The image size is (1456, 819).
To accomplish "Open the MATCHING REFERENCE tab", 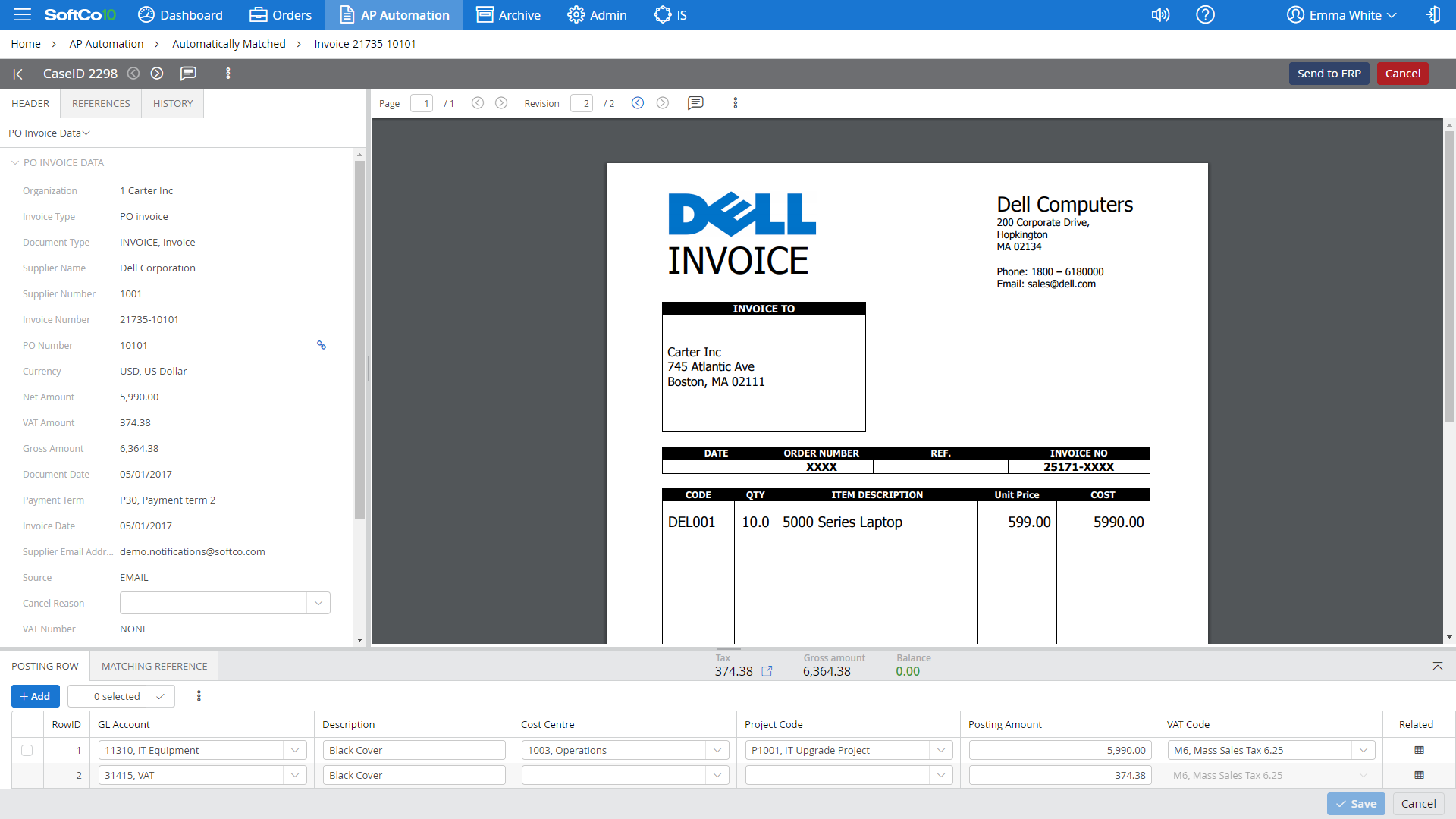I will [154, 666].
